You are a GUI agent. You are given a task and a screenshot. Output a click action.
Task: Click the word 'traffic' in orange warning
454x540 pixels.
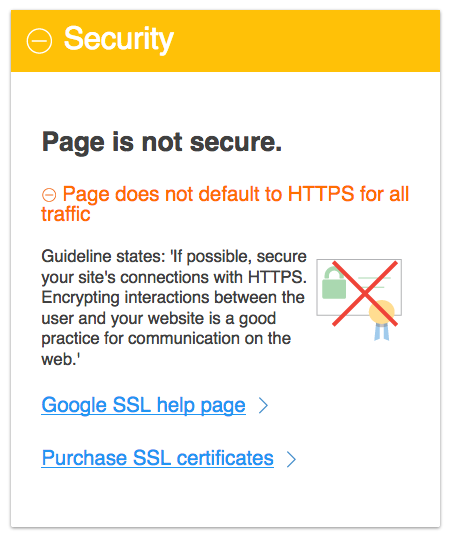(66, 214)
